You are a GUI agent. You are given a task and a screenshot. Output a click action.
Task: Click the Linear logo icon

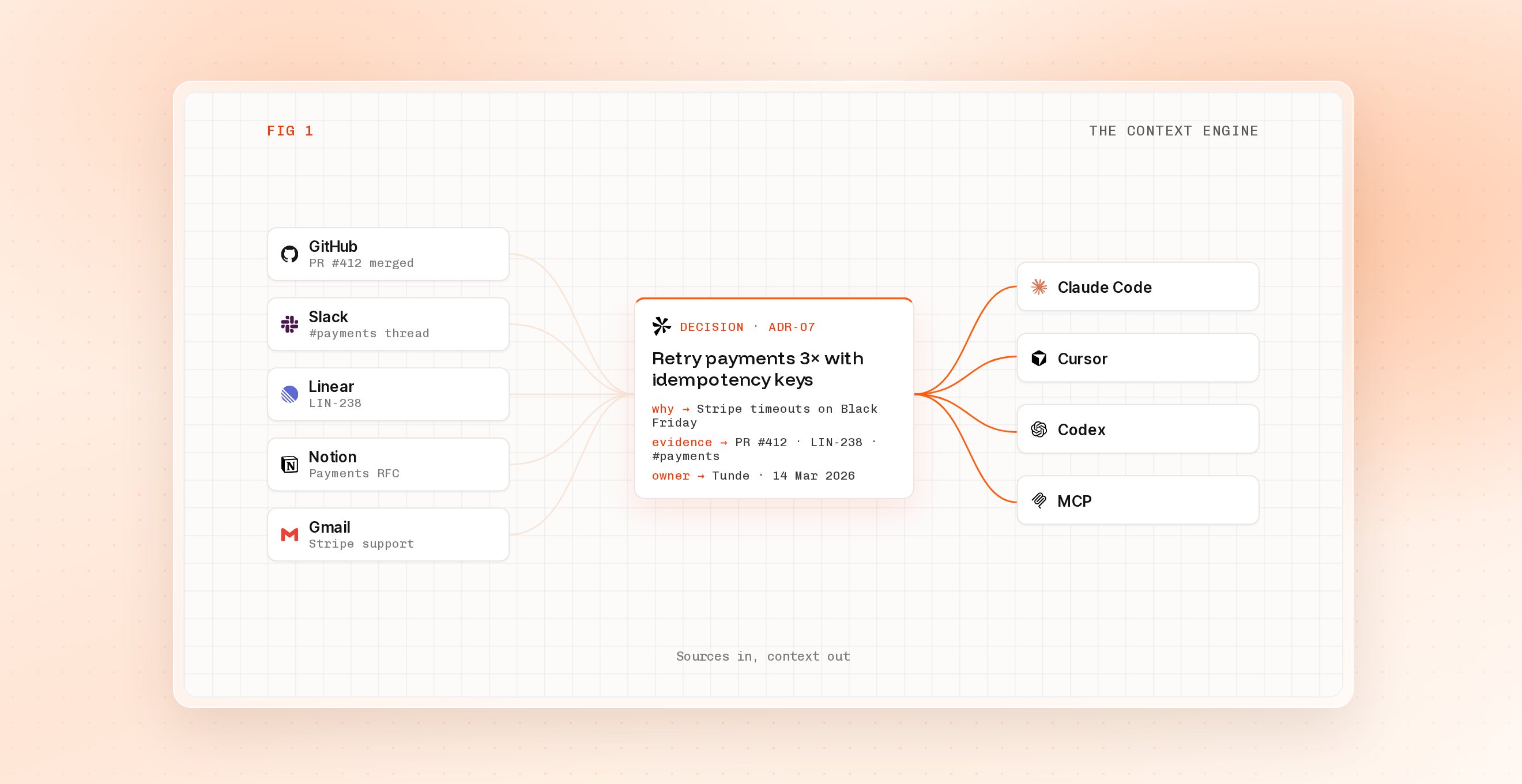289,394
